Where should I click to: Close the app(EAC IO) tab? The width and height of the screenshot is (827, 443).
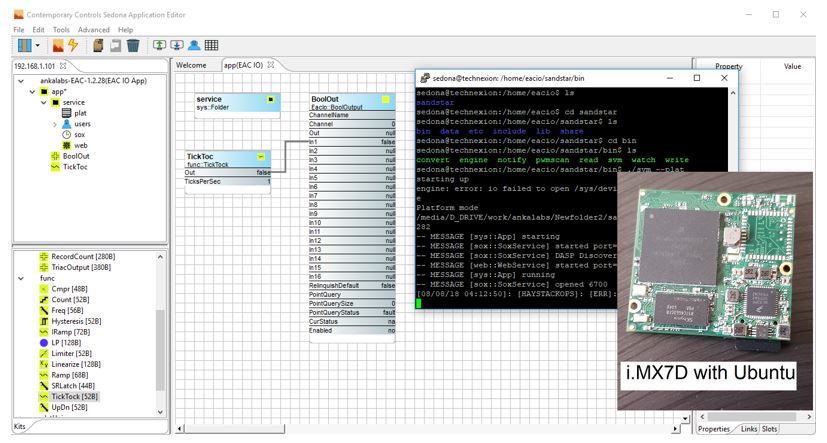coord(271,65)
